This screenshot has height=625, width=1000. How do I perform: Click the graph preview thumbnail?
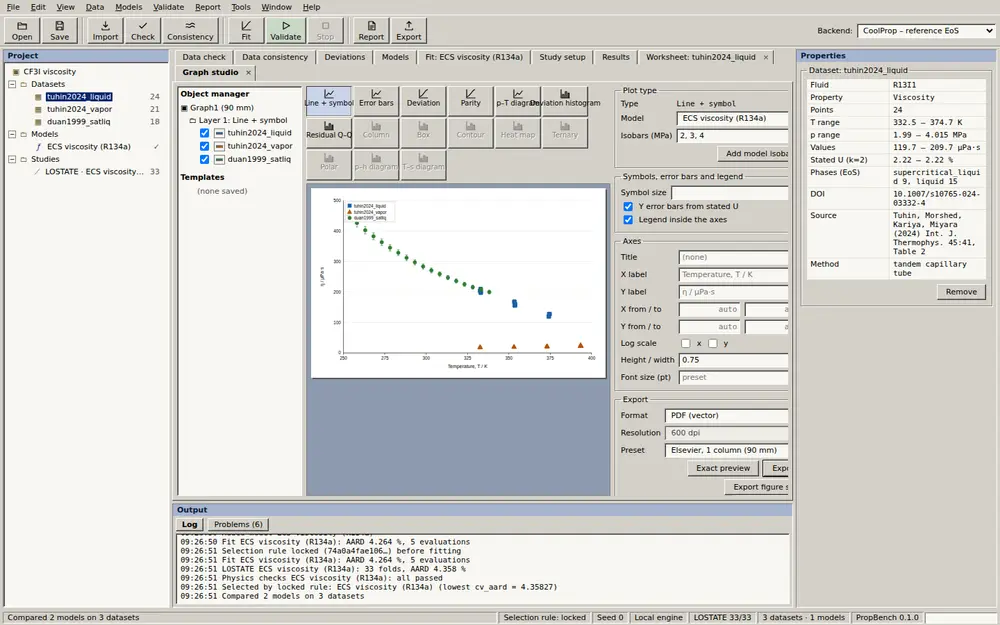tap(459, 283)
